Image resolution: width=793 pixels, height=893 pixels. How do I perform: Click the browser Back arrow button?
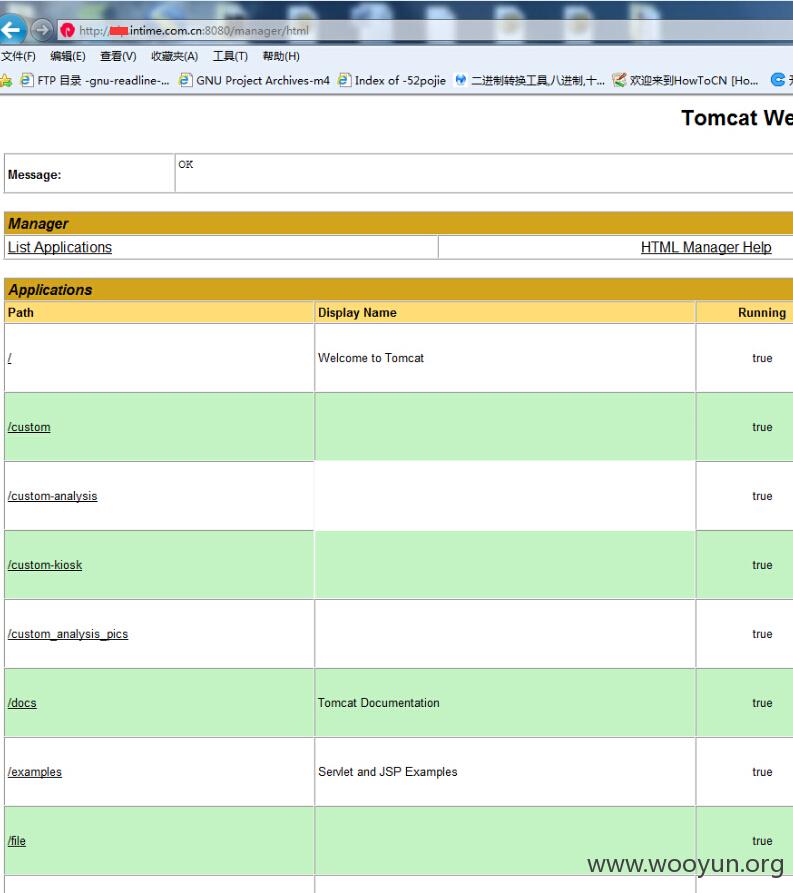(11, 29)
